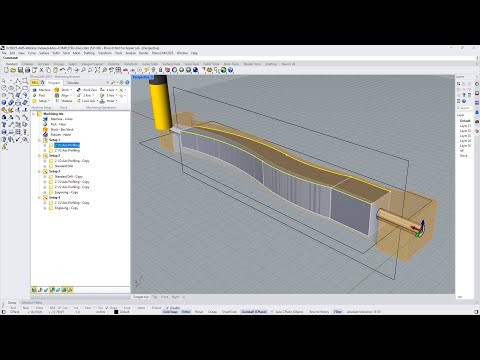Click the Cut scissors icon
480x360 pixels.
click(x=41, y=70)
